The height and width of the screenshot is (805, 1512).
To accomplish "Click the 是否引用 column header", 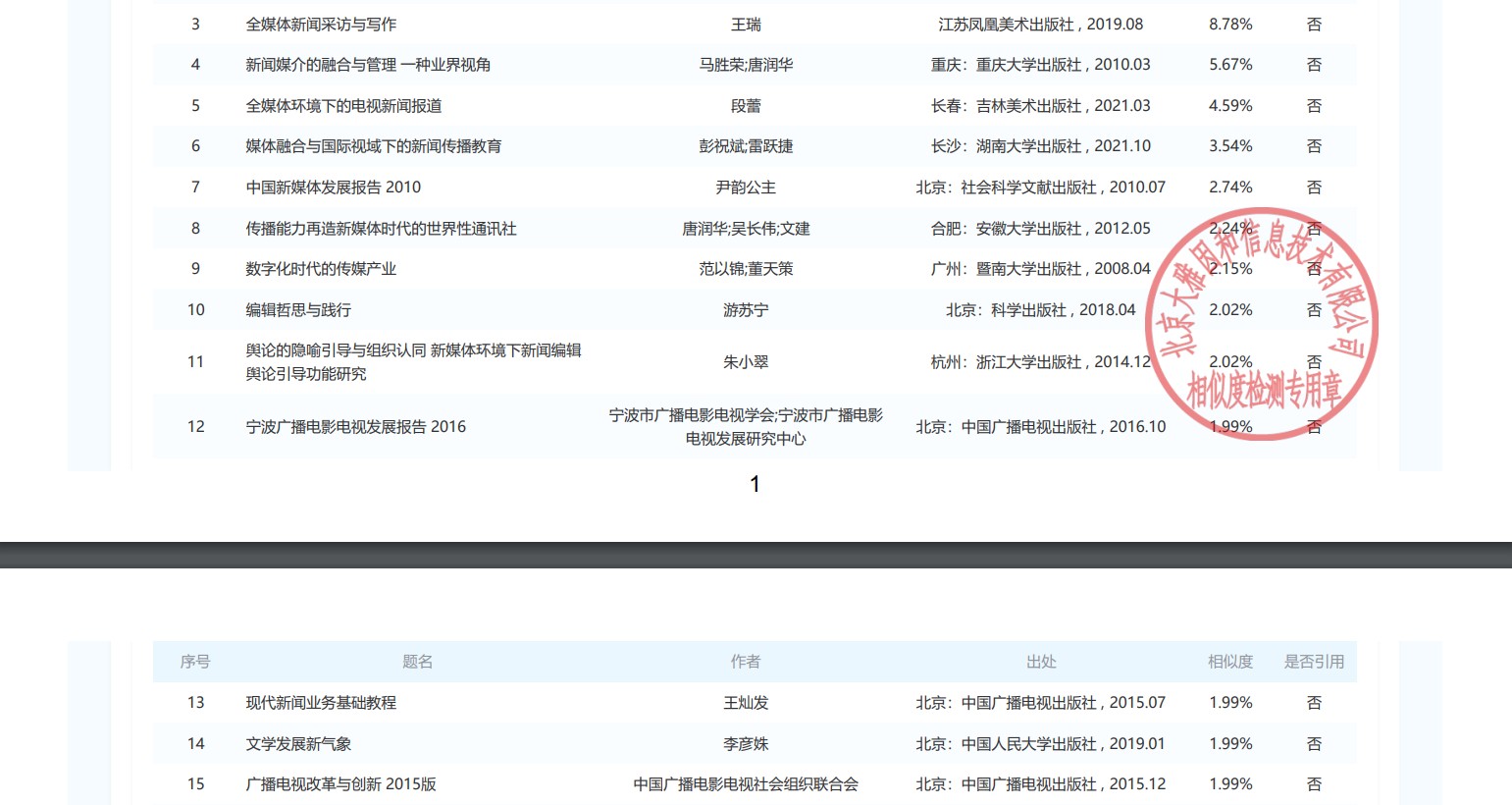I will tap(1314, 662).
